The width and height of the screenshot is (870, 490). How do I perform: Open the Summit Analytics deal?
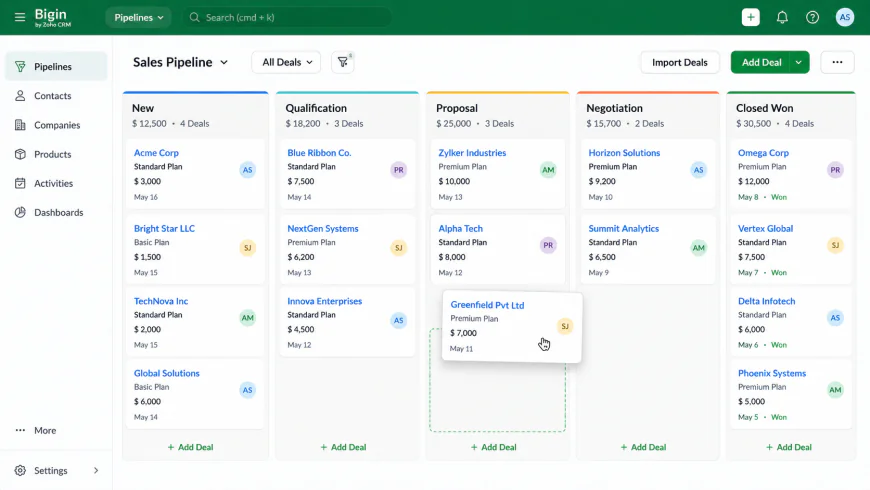pyautogui.click(x=624, y=228)
